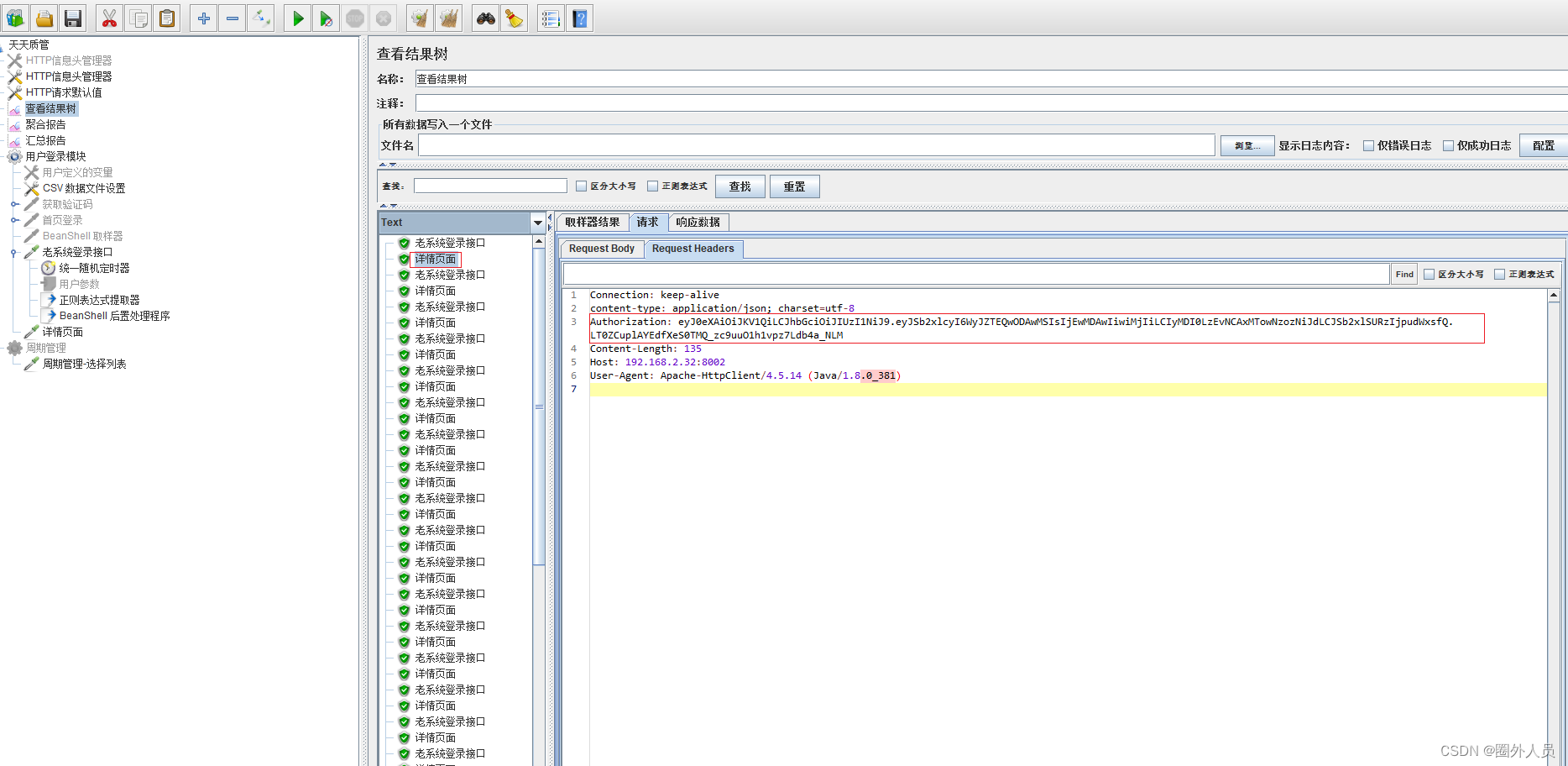The height and width of the screenshot is (766, 1568).
Task: Focus the 查找 text field
Action: pyautogui.click(x=490, y=186)
